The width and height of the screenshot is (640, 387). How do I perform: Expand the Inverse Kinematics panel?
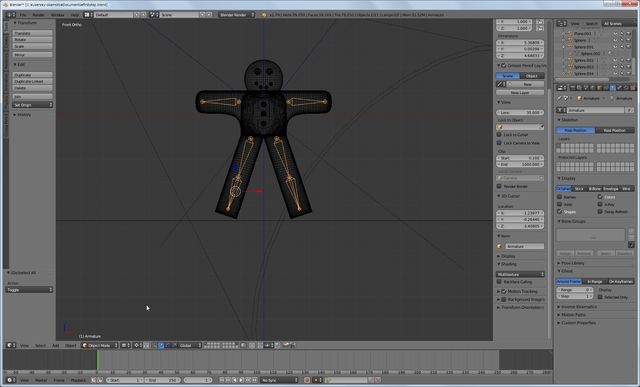[579, 307]
